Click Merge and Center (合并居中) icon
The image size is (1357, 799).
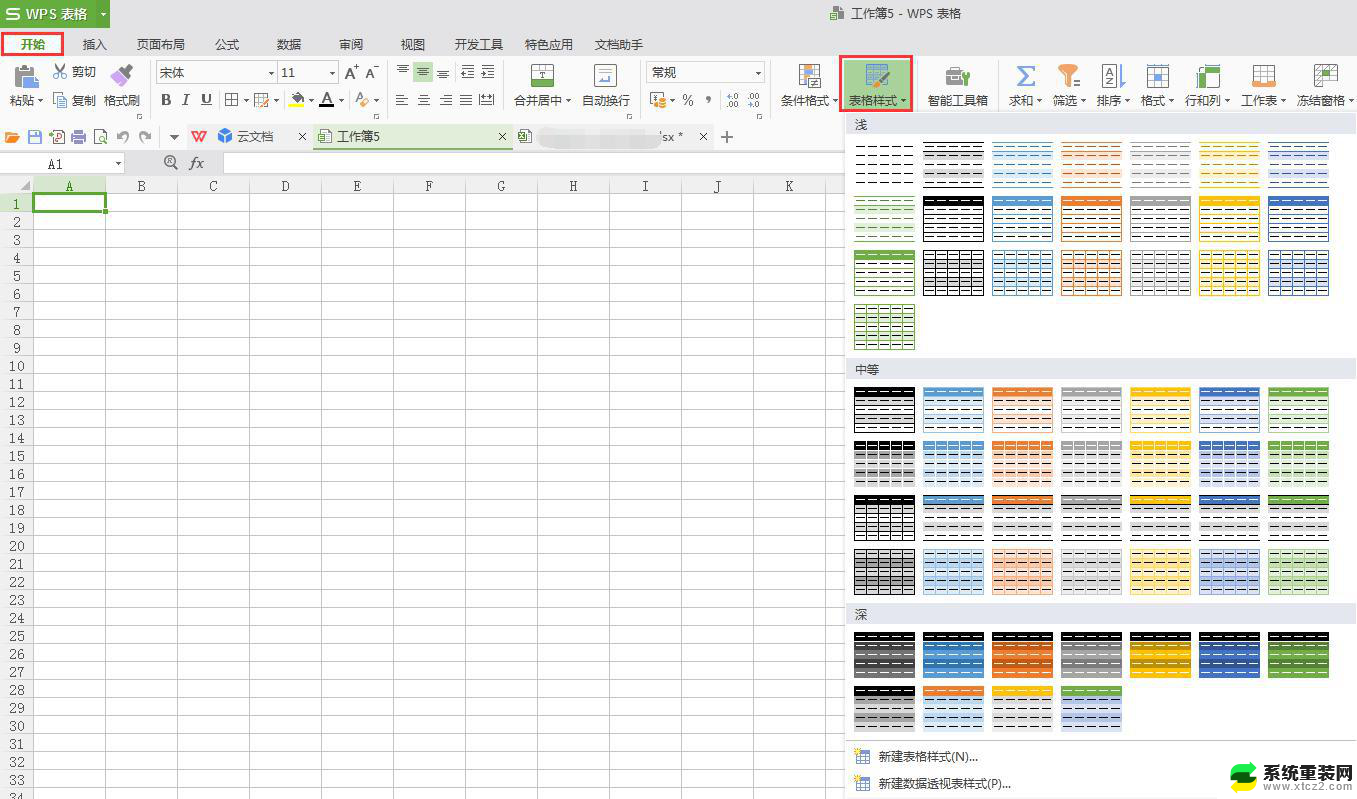pos(542,76)
